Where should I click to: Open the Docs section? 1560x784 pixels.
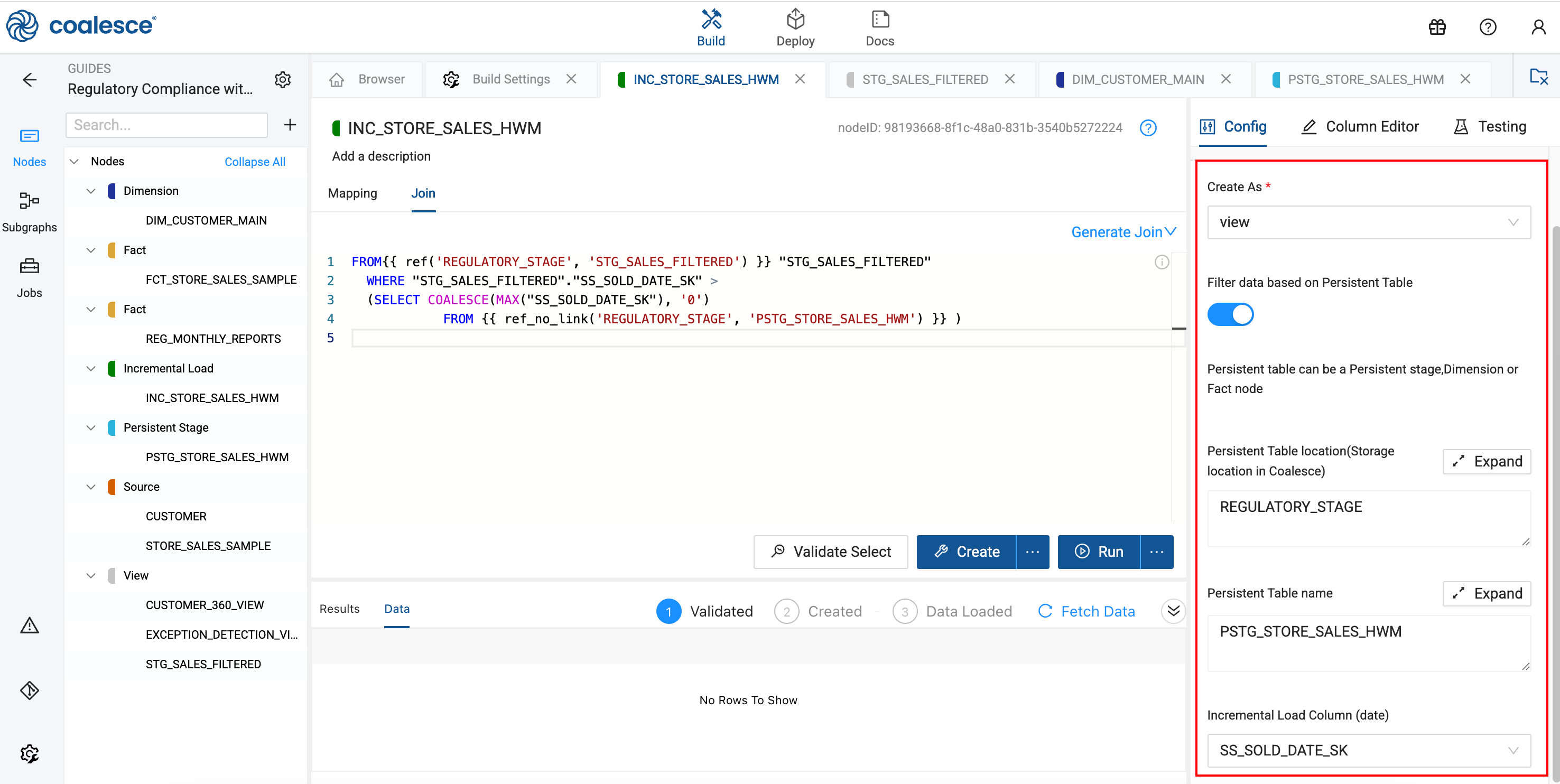(879, 28)
